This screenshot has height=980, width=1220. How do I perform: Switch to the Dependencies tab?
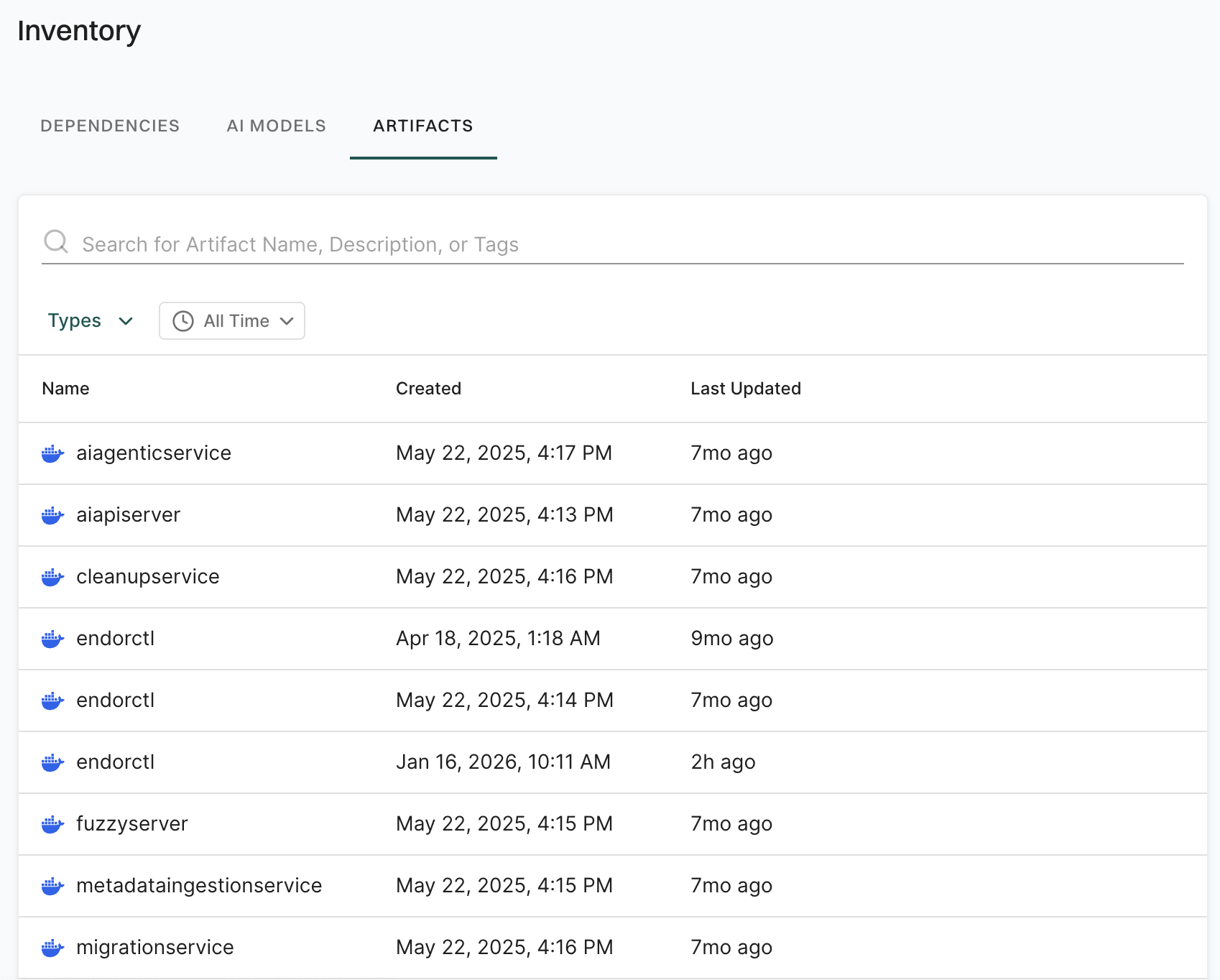[x=110, y=126]
